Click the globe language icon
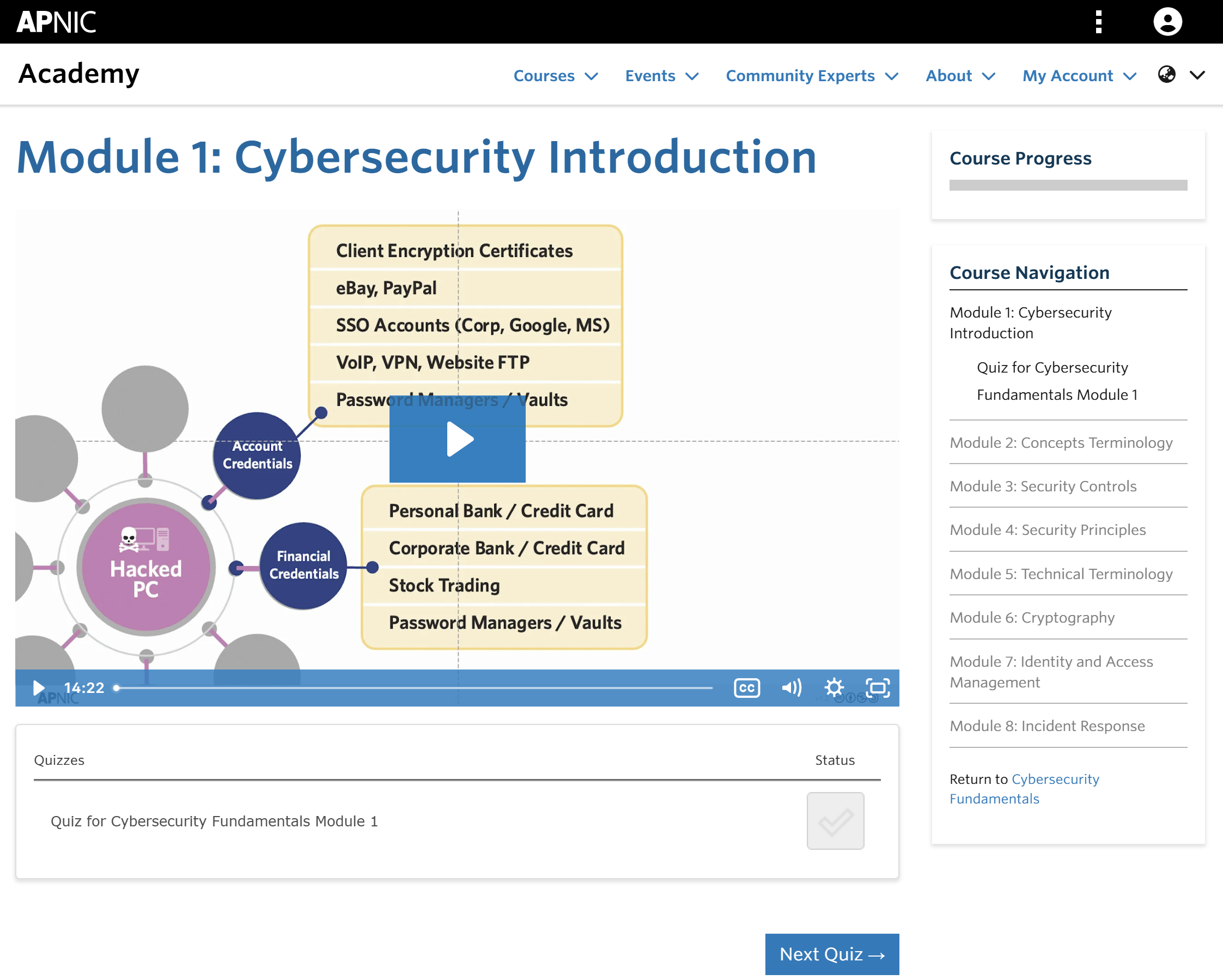The height and width of the screenshot is (980, 1223). 1166,75
